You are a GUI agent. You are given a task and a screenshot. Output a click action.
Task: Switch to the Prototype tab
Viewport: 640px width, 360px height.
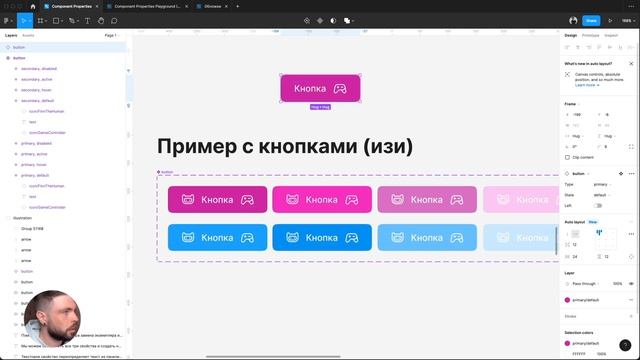pos(590,36)
